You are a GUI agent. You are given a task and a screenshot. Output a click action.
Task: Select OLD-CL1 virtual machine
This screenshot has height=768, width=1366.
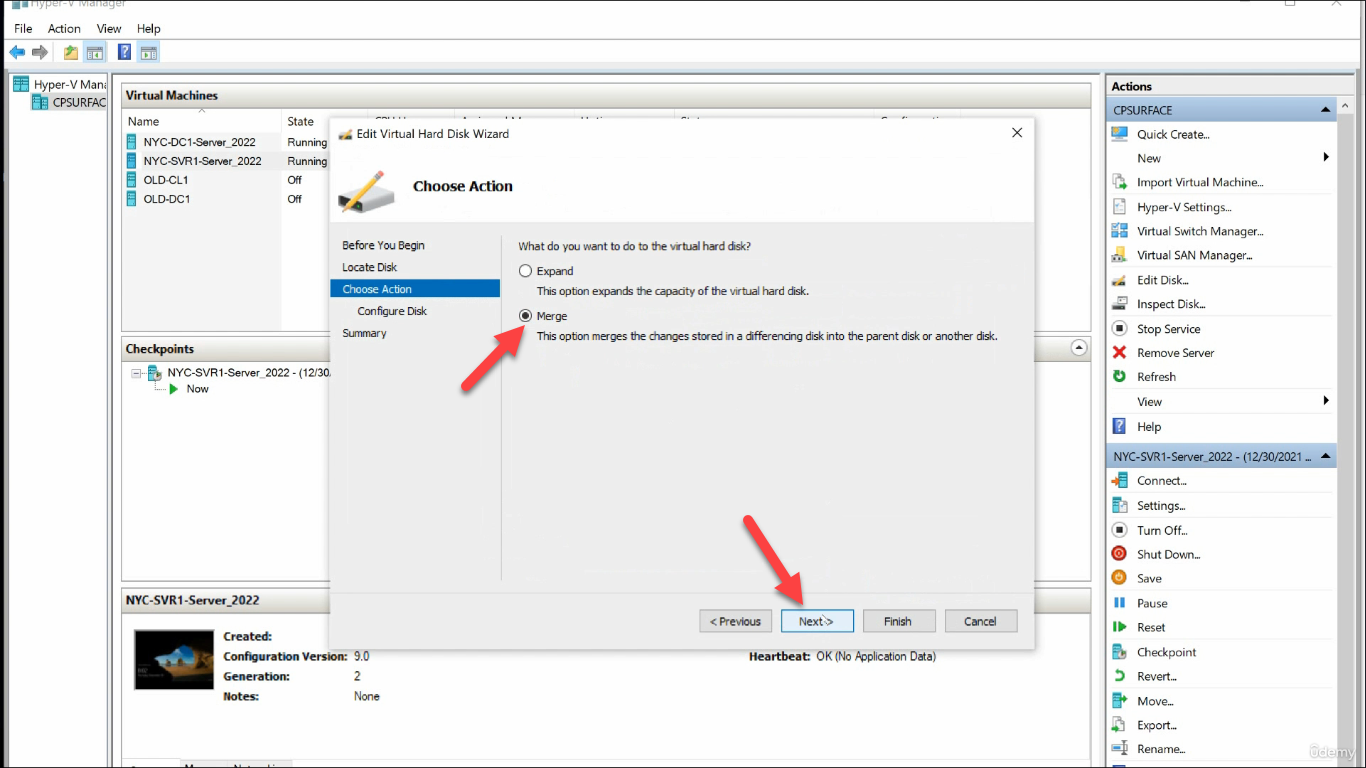(x=165, y=180)
